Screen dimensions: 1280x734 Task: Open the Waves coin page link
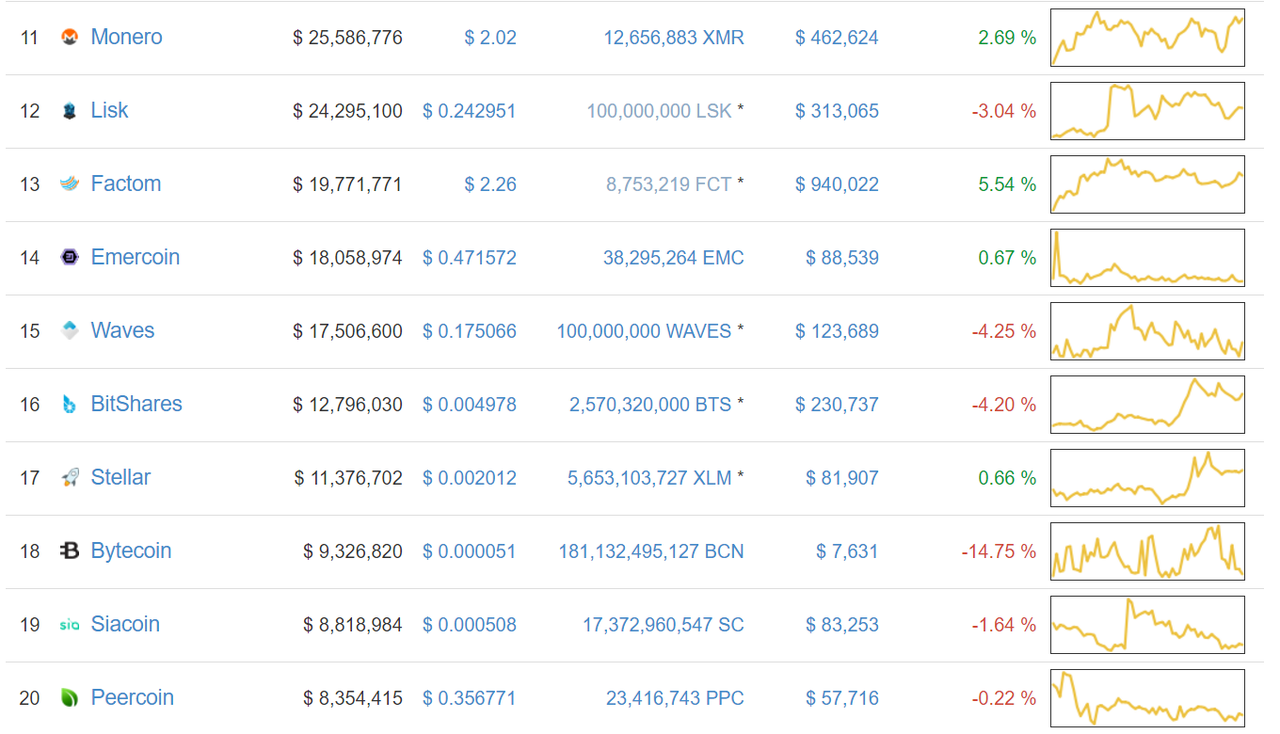point(123,330)
